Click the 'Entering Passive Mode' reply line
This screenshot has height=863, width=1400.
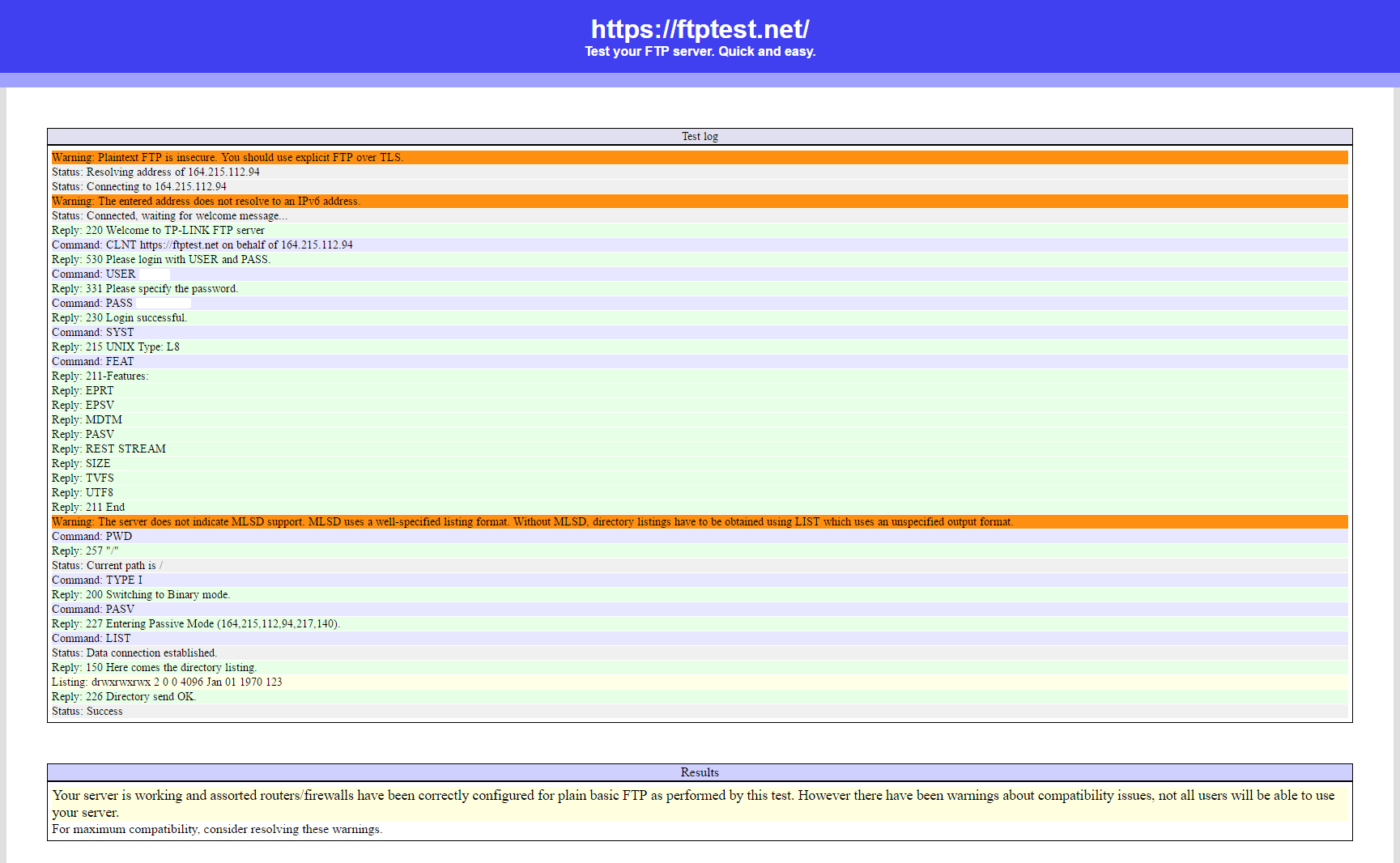coord(196,624)
